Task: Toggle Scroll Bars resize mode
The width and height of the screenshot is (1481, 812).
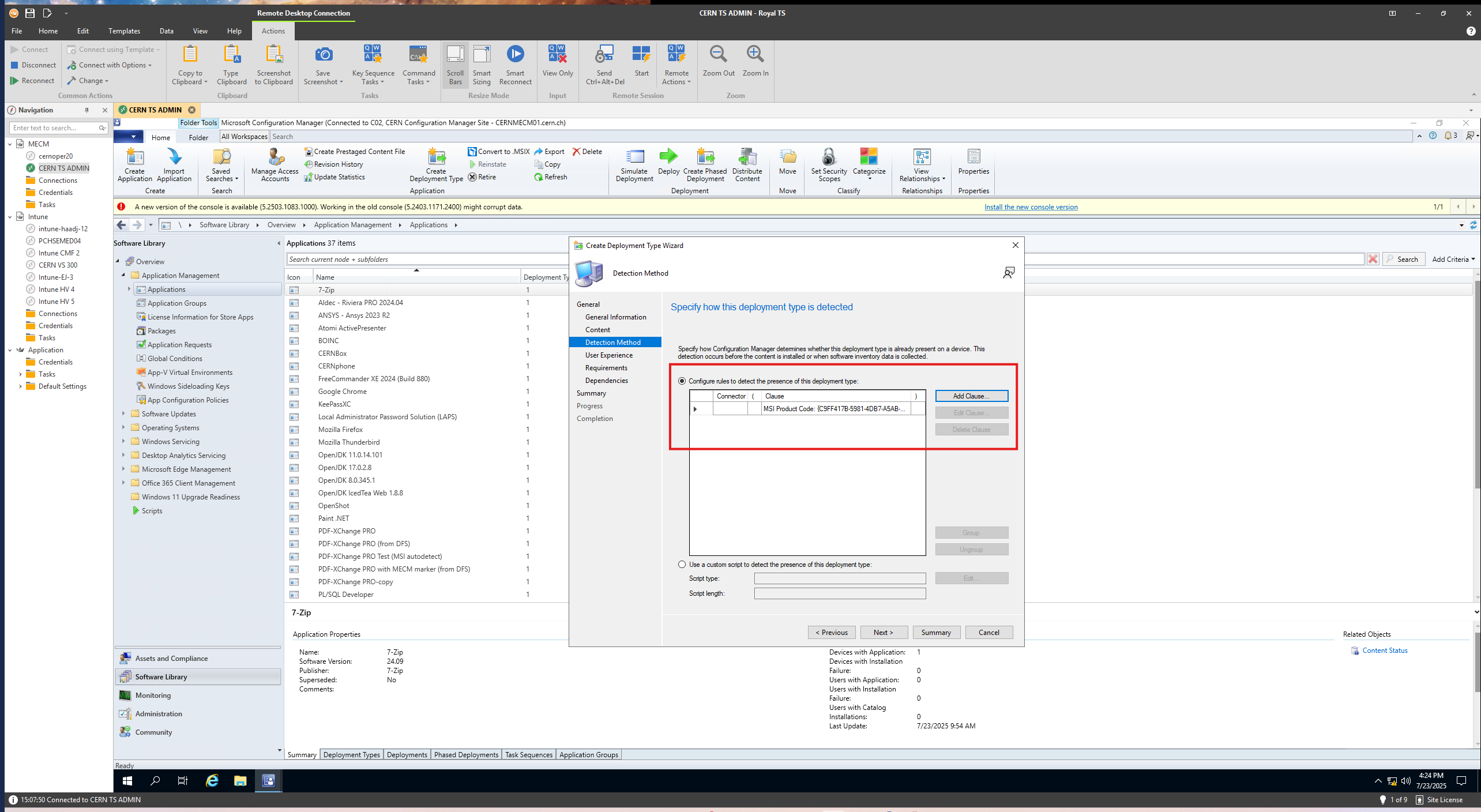Action: pos(455,65)
